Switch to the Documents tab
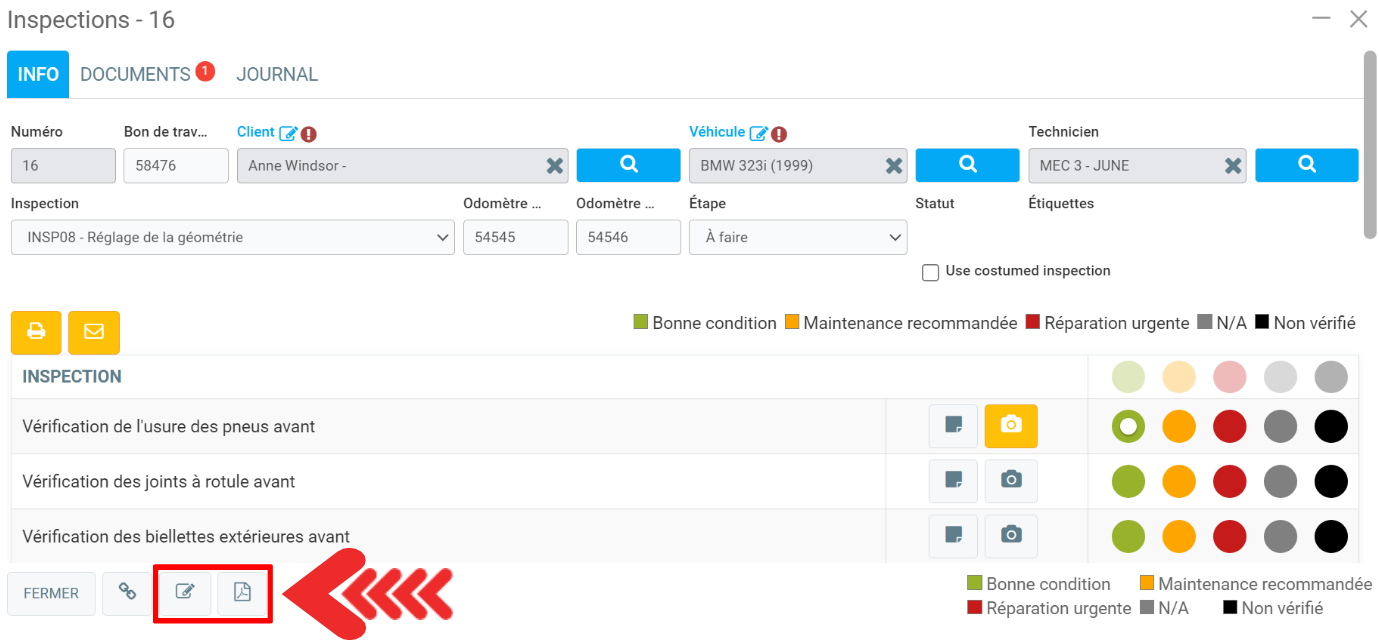 (135, 75)
